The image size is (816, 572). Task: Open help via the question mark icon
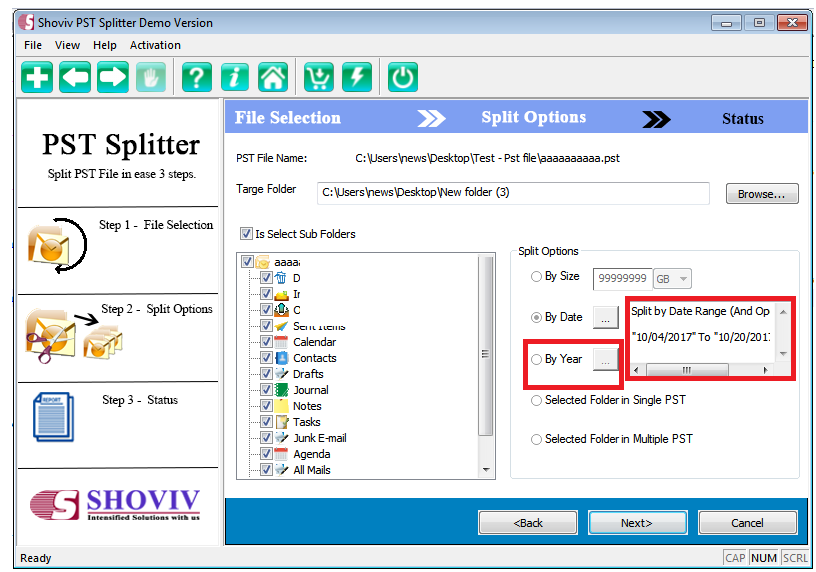(x=197, y=78)
